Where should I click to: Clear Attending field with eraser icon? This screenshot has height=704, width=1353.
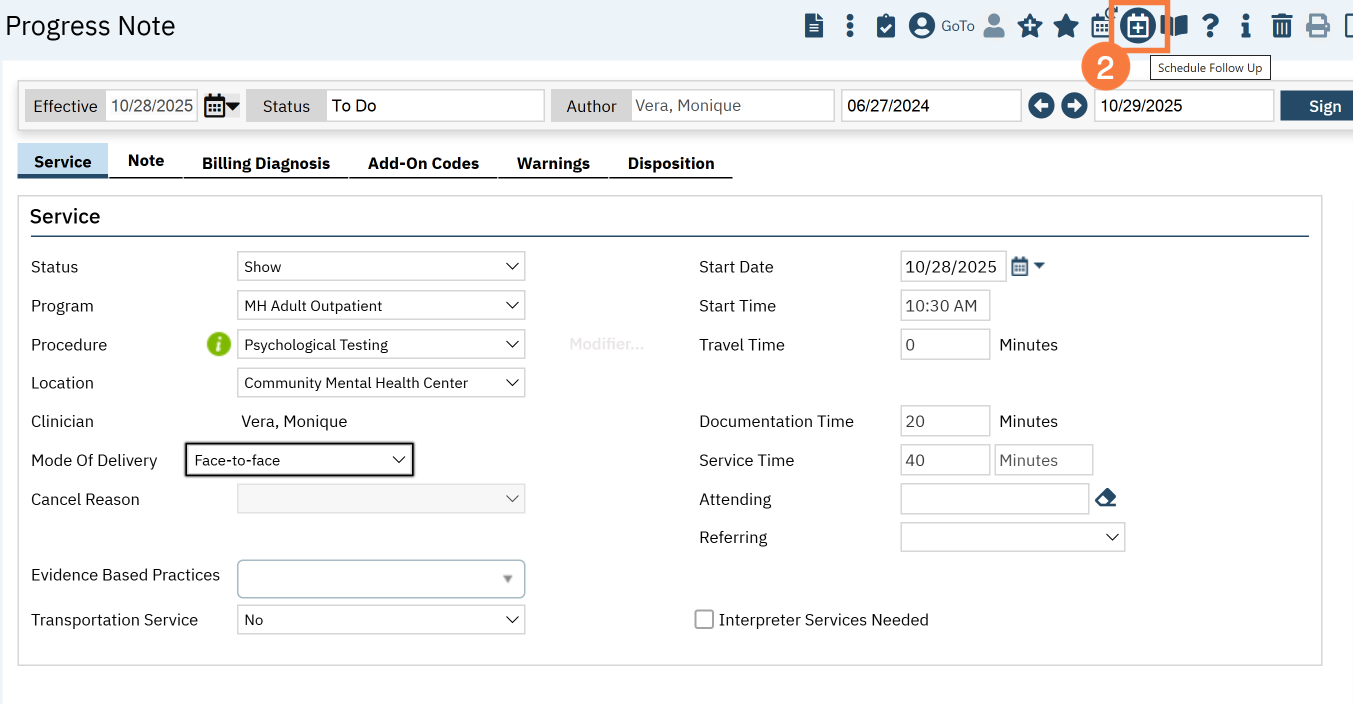coord(1105,498)
